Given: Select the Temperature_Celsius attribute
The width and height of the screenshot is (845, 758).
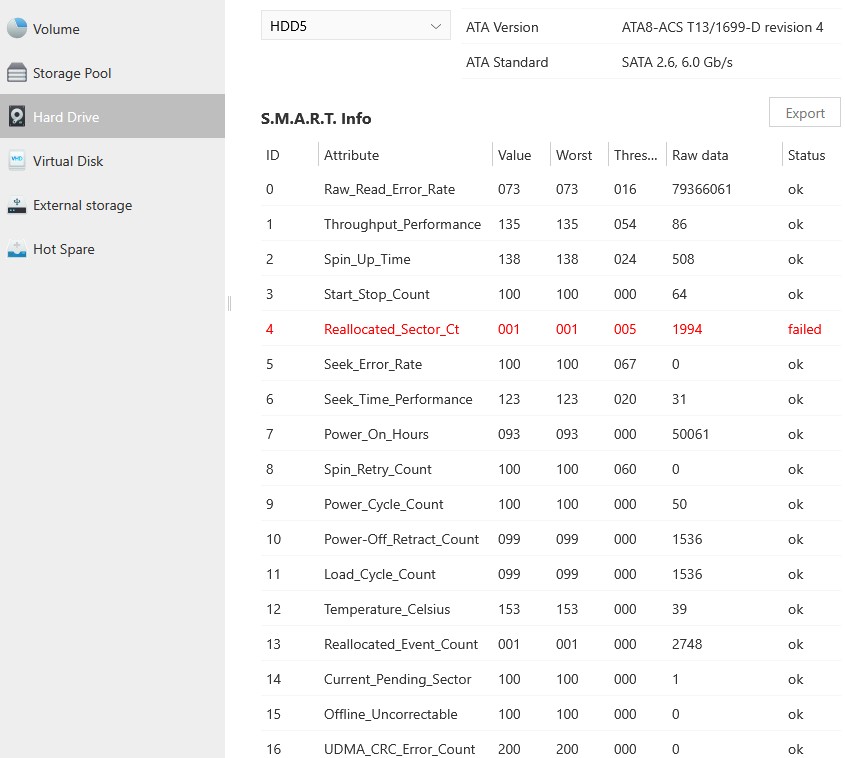Looking at the screenshot, I should 386,609.
